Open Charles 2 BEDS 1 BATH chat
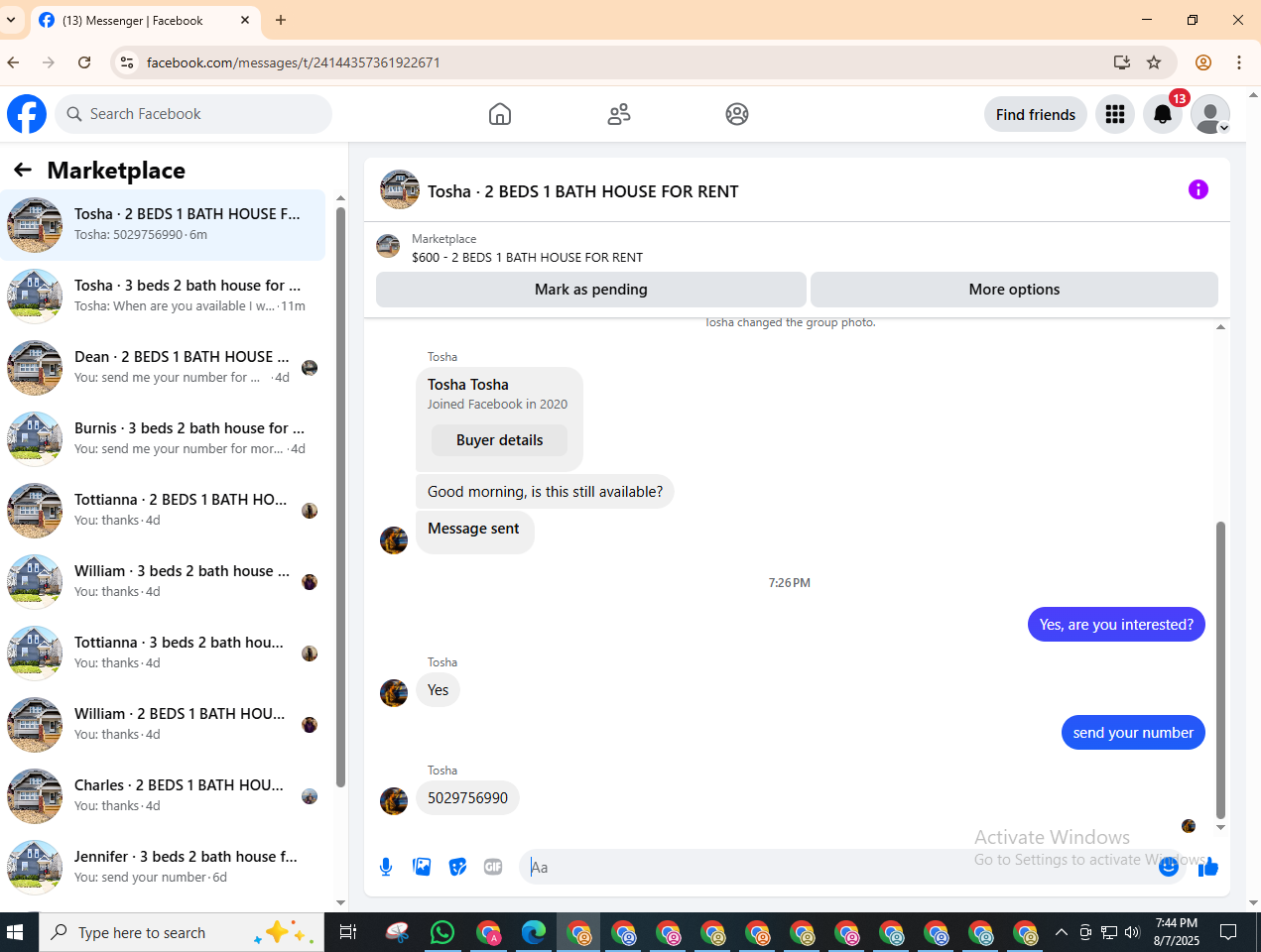Screen dimensions: 1261x952 (x=163, y=796)
